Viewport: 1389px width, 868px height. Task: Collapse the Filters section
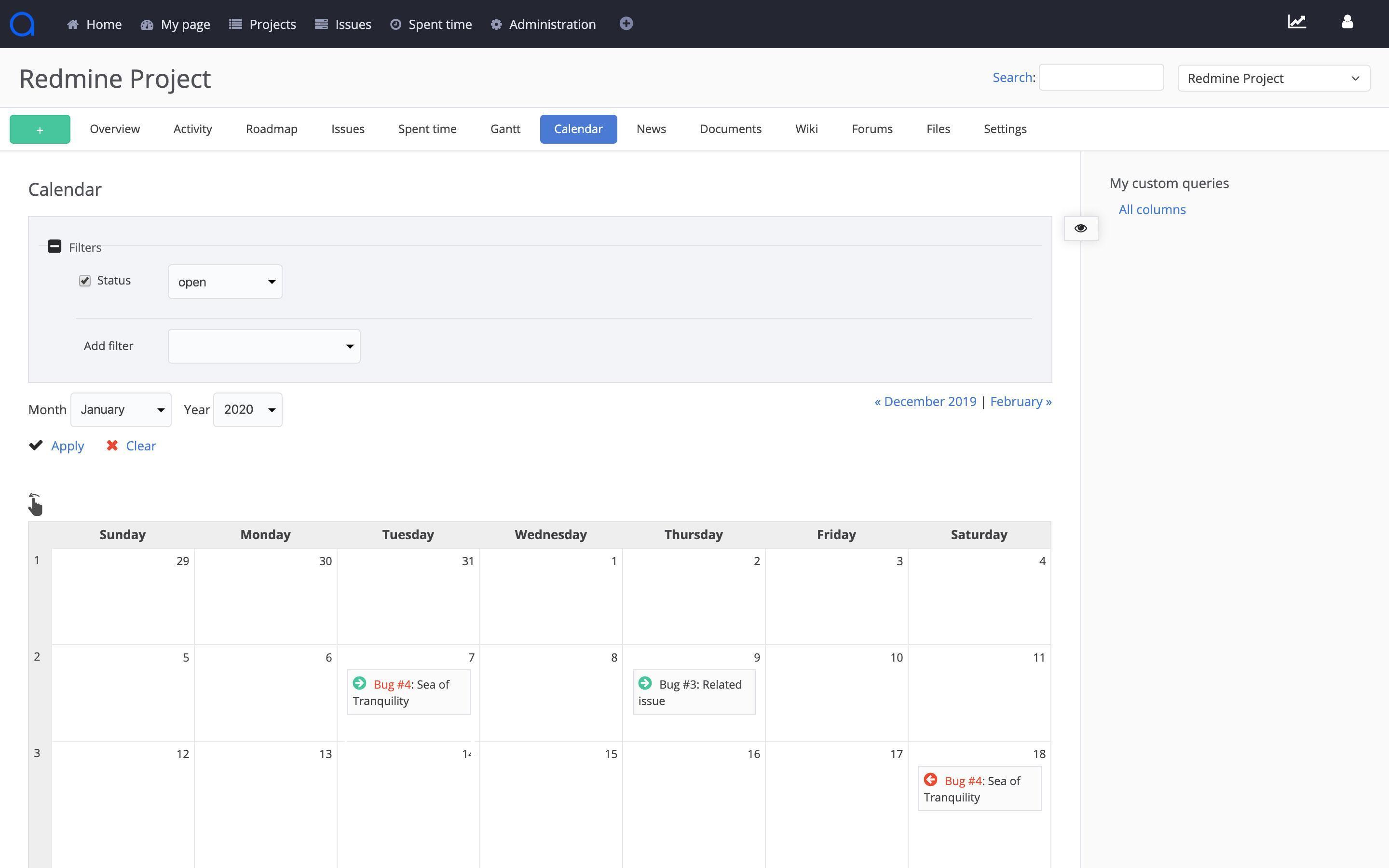[54, 246]
